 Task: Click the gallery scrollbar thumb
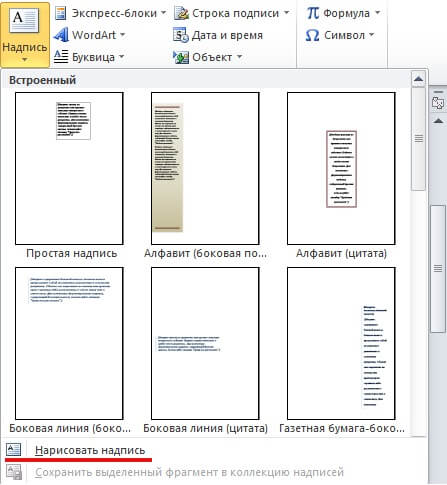click(418, 138)
